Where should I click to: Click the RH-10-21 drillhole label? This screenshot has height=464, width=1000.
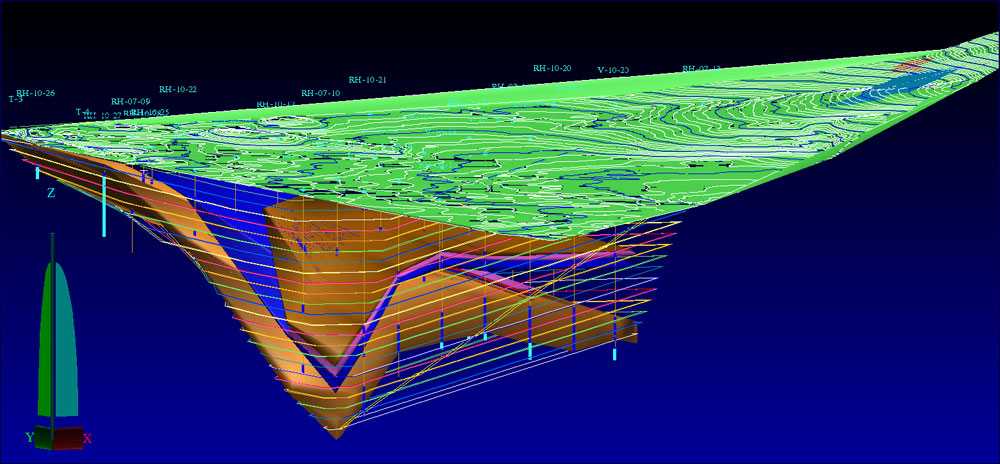pos(367,79)
